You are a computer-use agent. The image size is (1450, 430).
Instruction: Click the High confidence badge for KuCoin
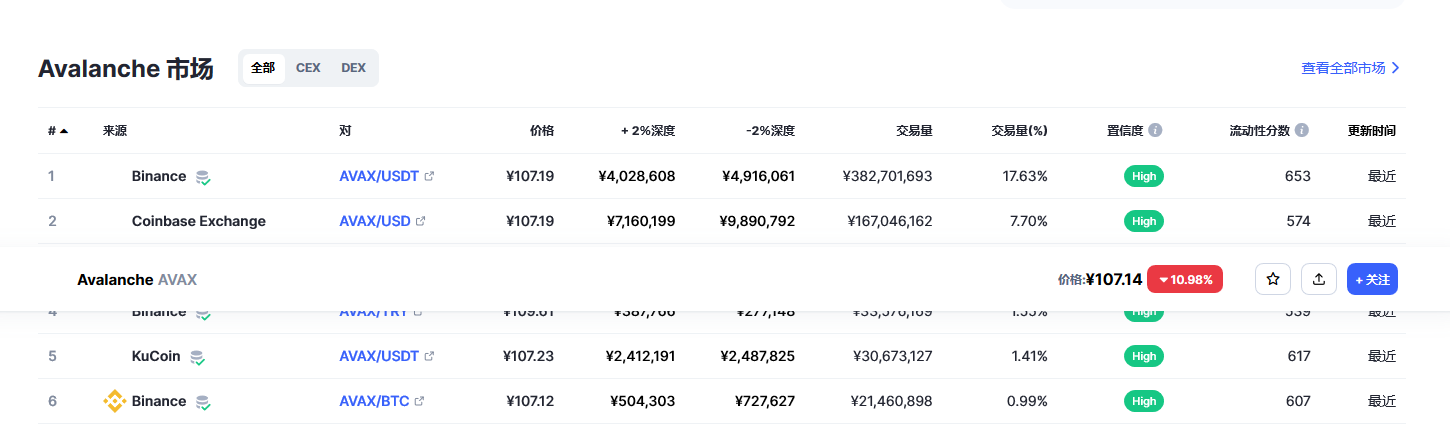click(x=1144, y=356)
